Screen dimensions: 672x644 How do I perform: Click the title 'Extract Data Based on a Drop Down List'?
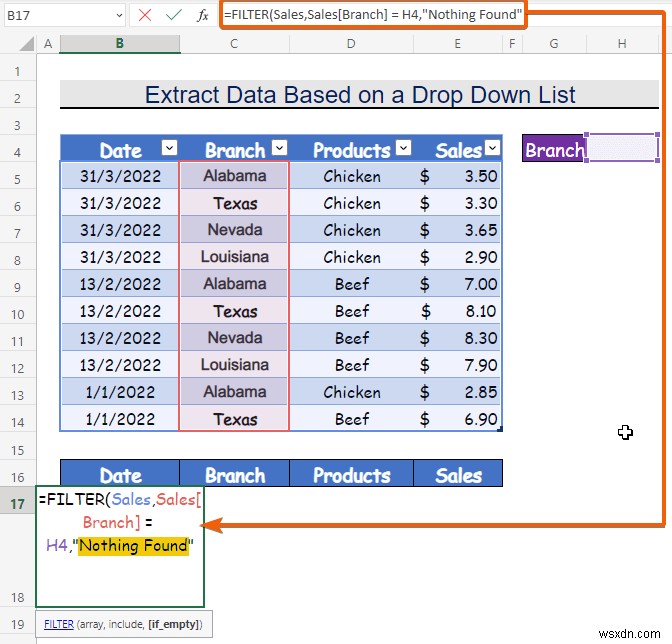[360, 95]
